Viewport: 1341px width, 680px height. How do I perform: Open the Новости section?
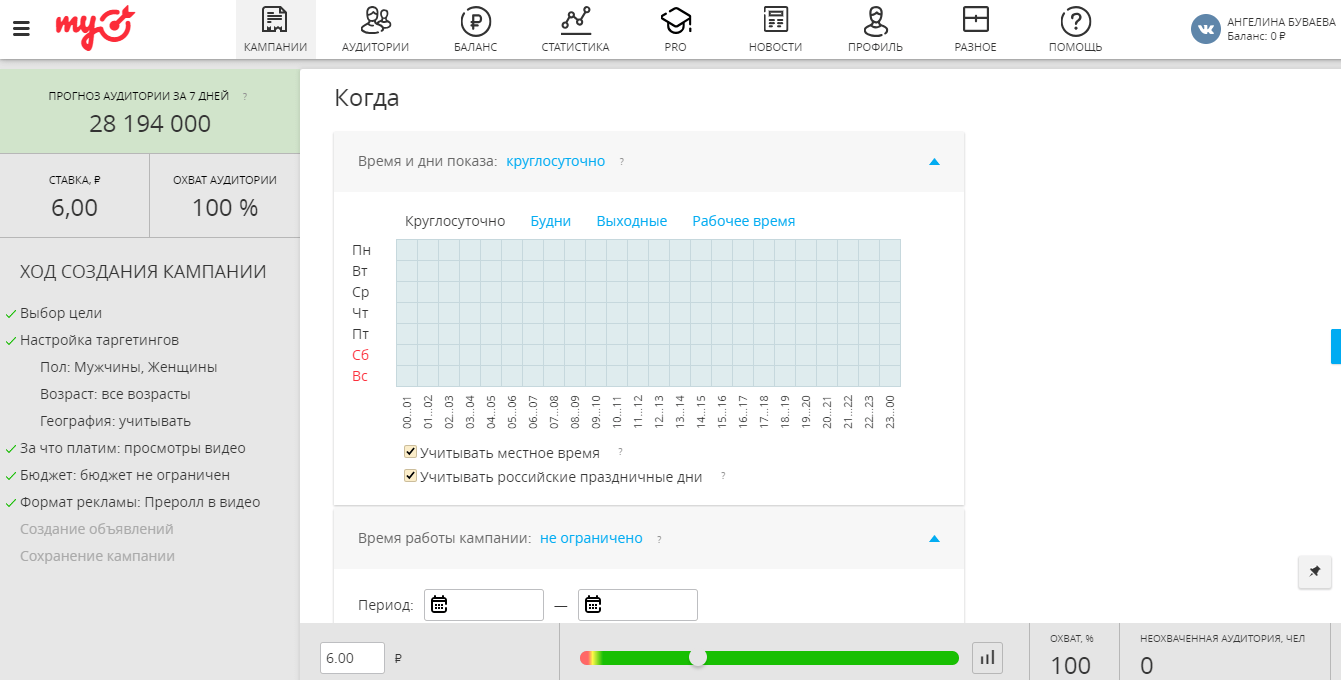coord(775,28)
